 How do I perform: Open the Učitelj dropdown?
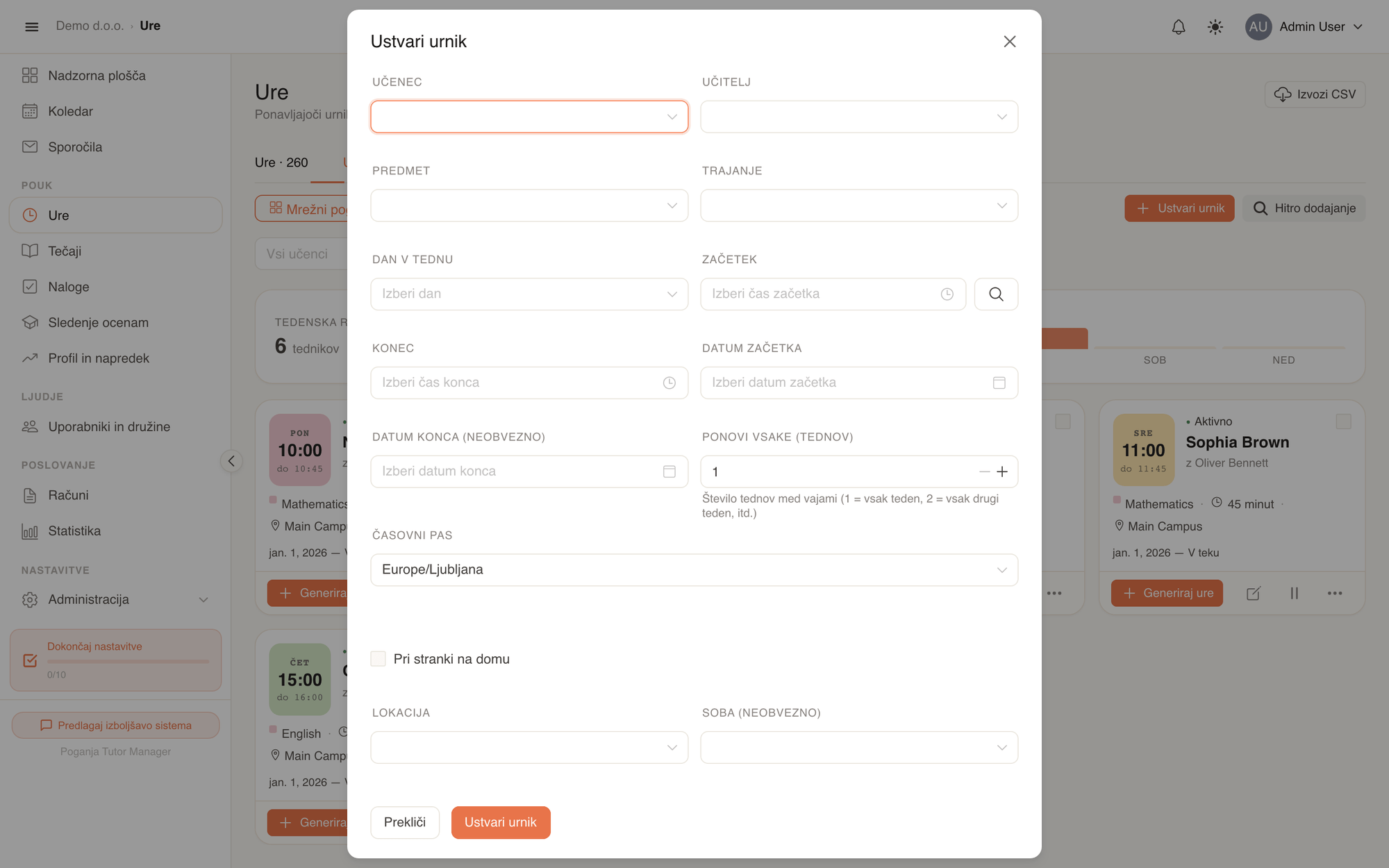(x=859, y=117)
